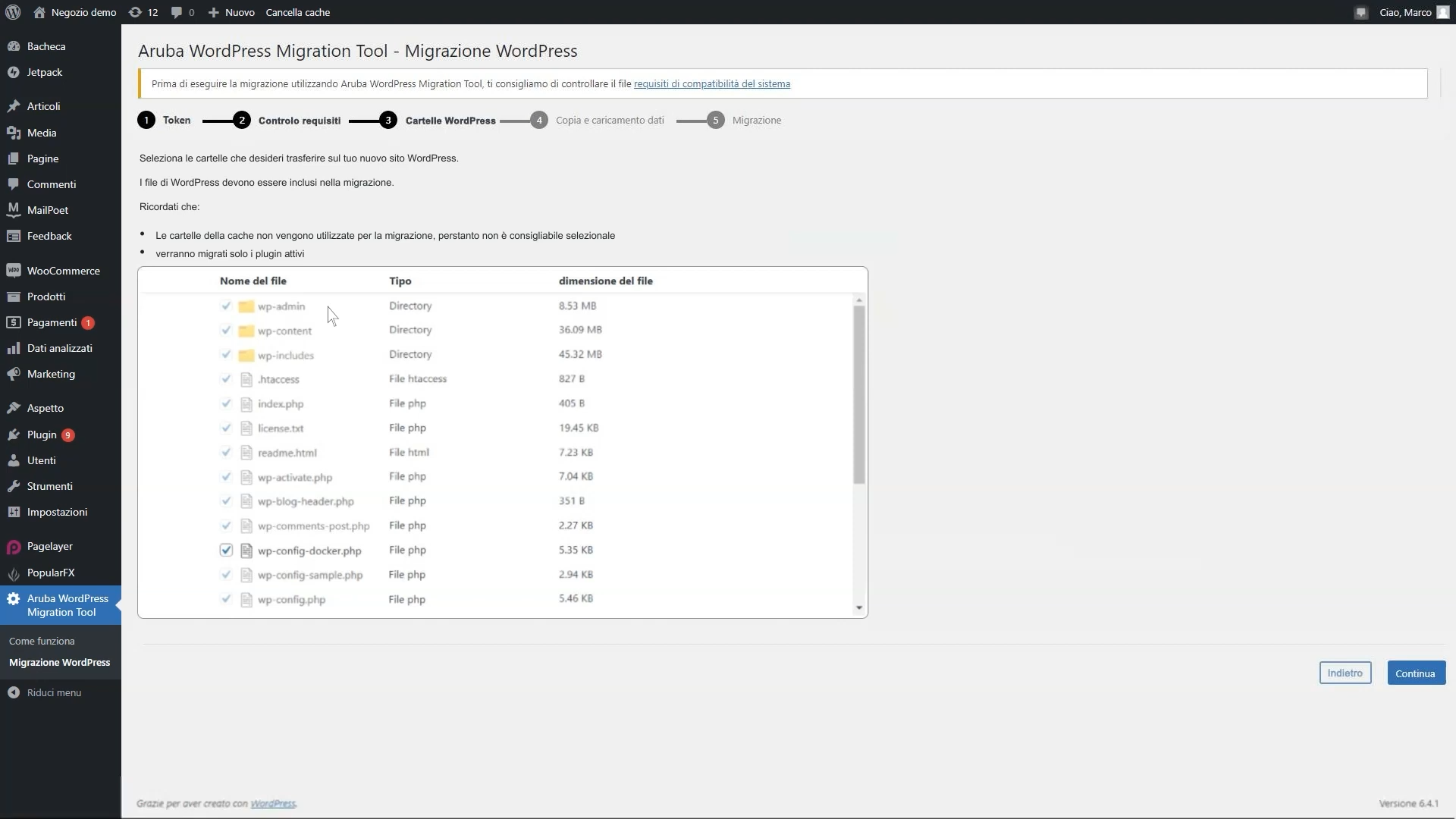Viewport: 1456px width, 819px height.
Task: Open the WordPress footer link
Action: point(273,803)
